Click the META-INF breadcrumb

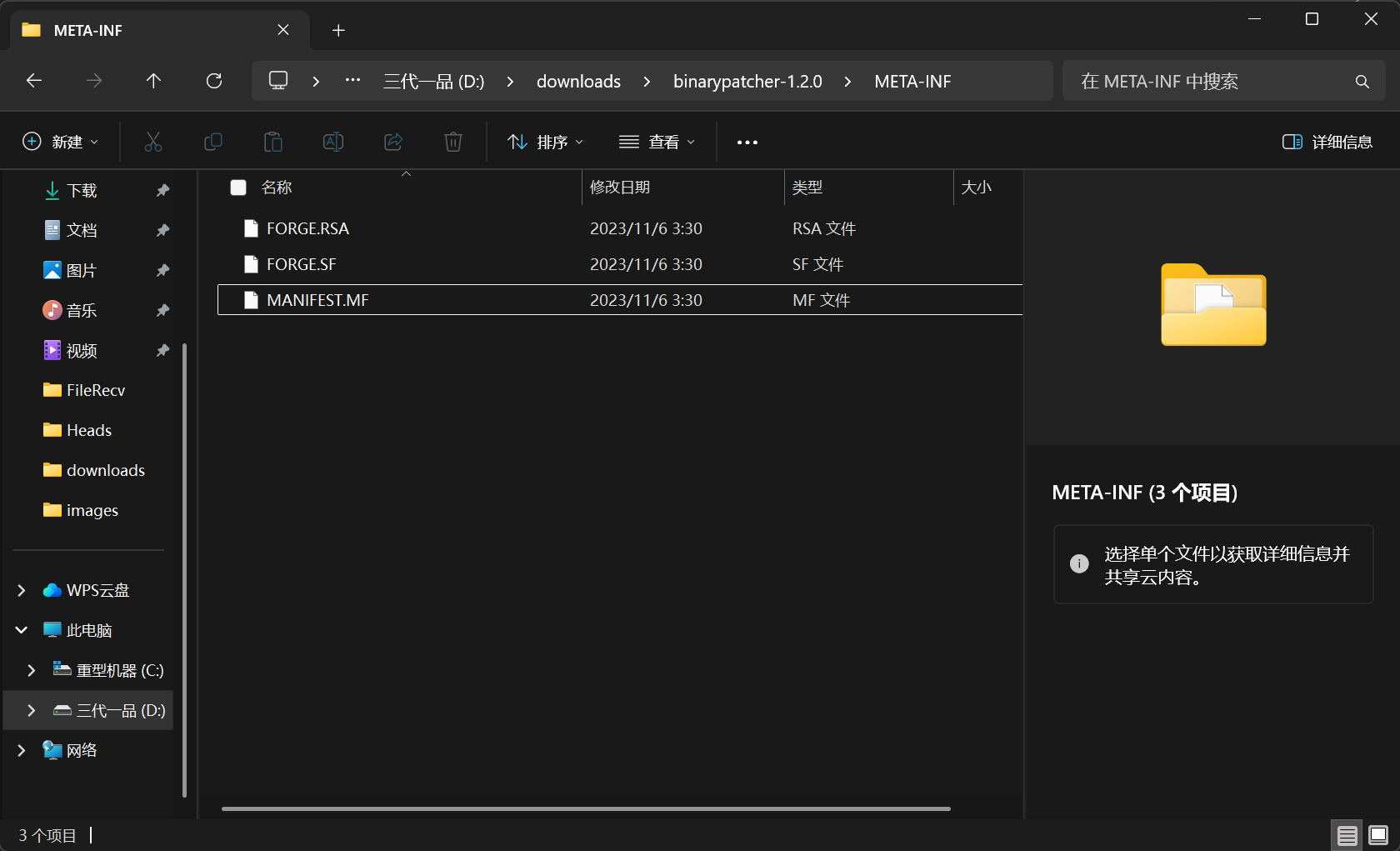click(x=912, y=82)
